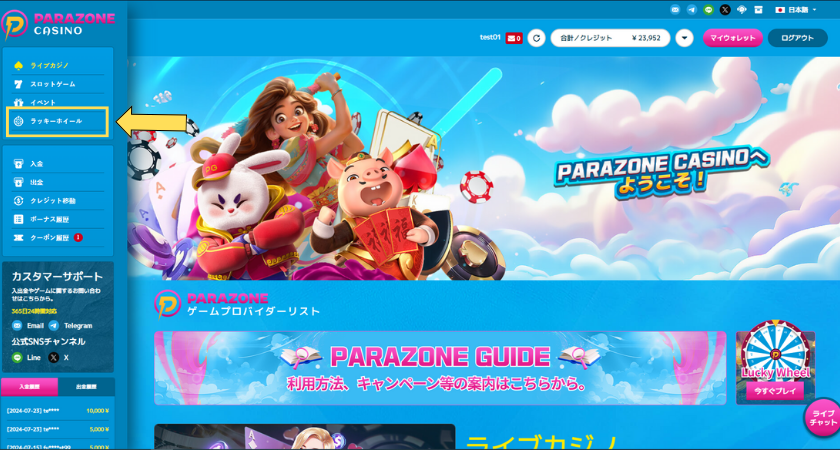Click the クレジット移動 coin icon
The width and height of the screenshot is (840, 450).
pyautogui.click(x=19, y=201)
